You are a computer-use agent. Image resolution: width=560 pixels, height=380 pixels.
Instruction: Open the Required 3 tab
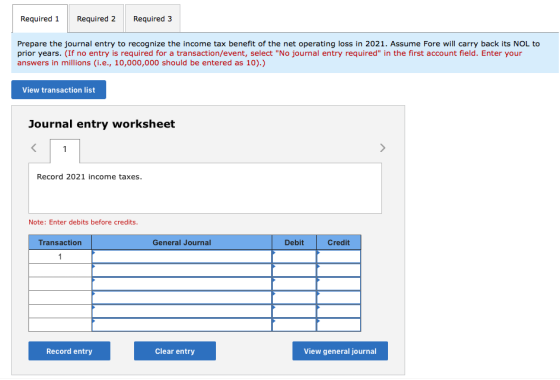[152, 19]
